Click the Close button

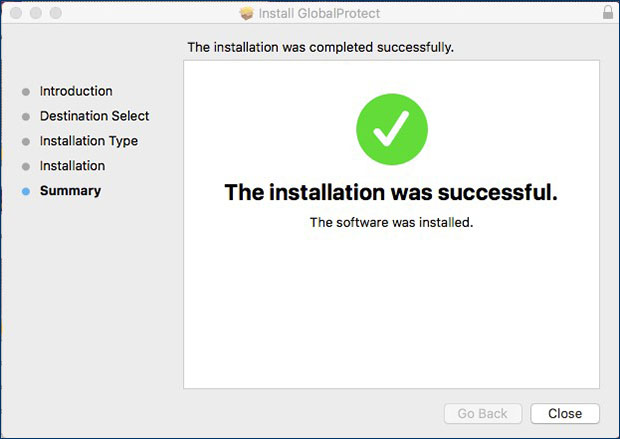pyautogui.click(x=564, y=413)
